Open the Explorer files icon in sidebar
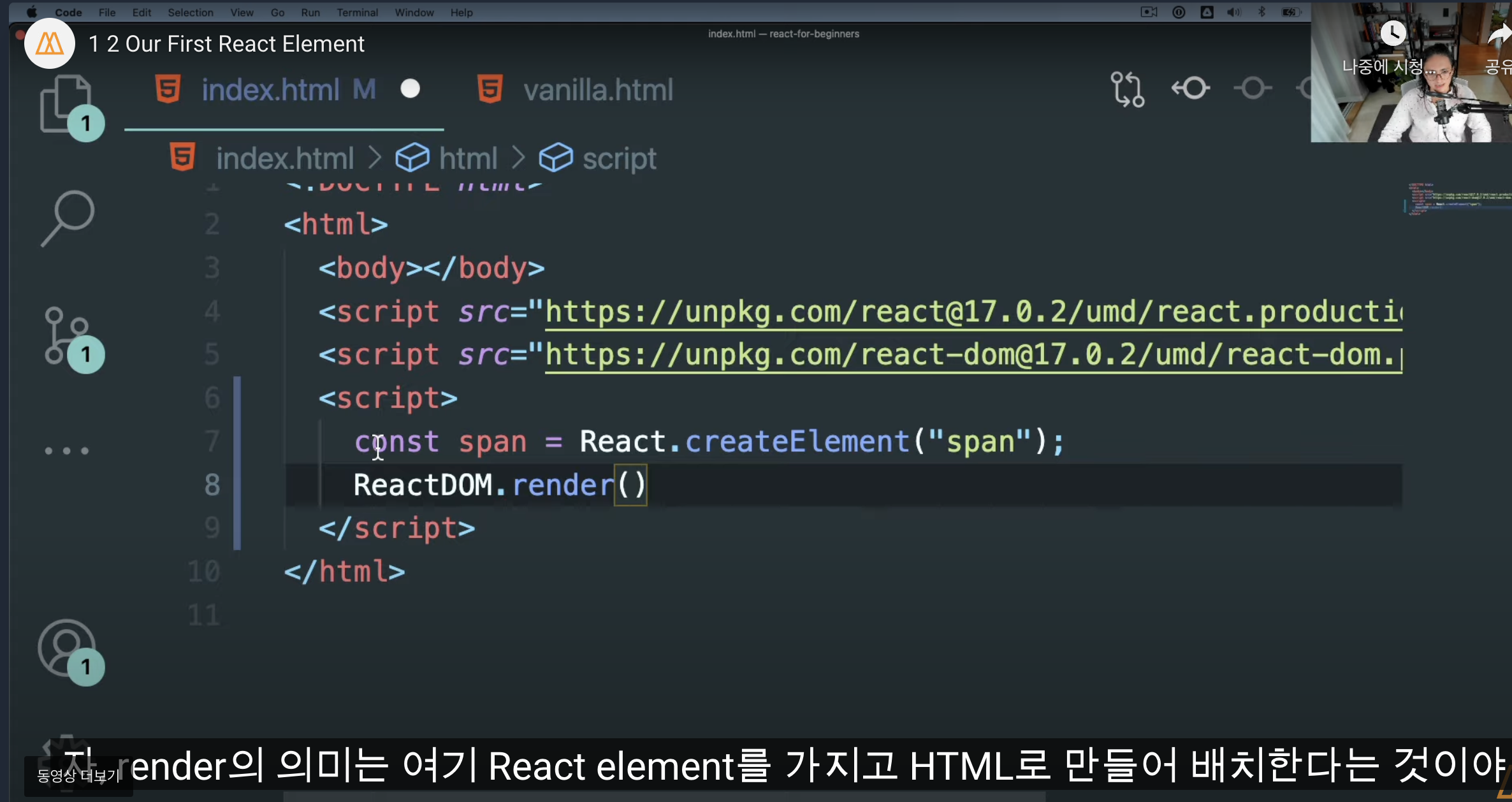This screenshot has height=802, width=1512. click(65, 103)
